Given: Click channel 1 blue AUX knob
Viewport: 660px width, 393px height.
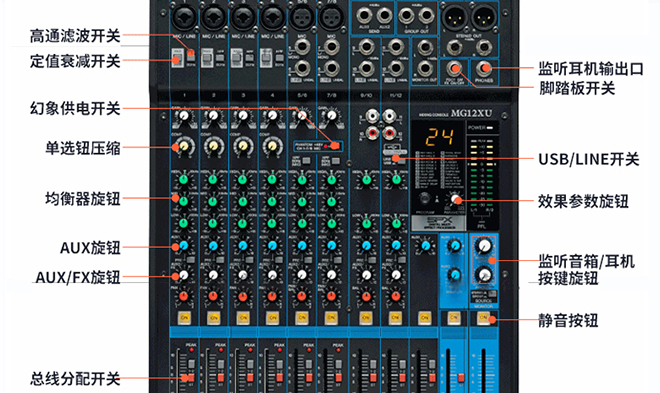Looking at the screenshot, I should 184,246.
